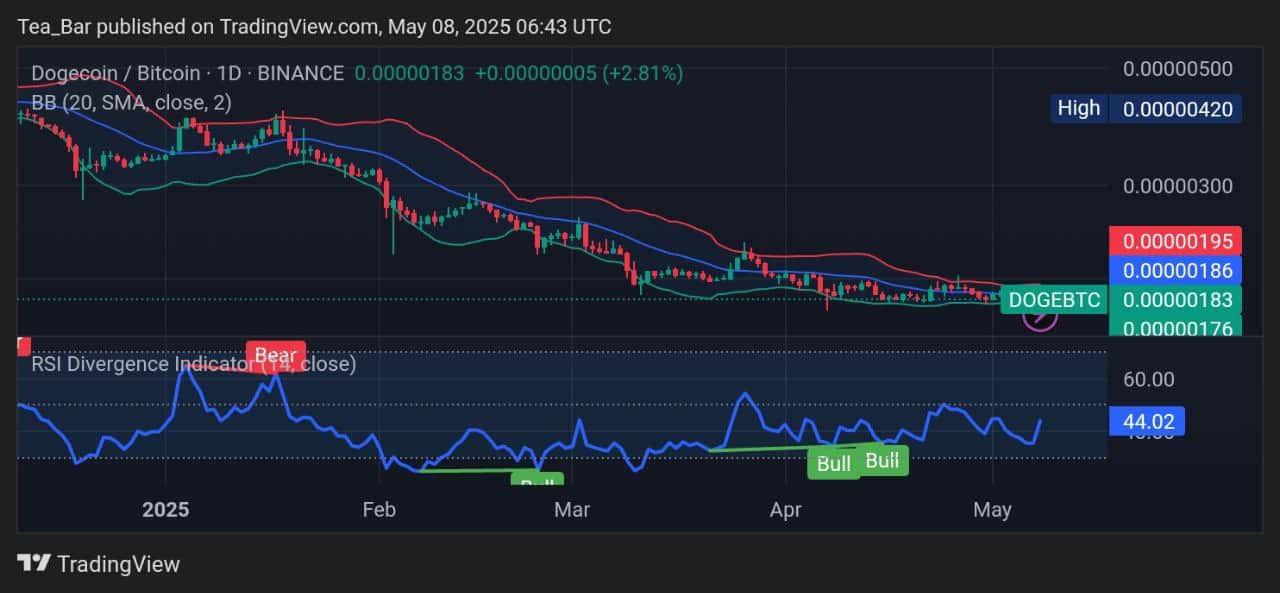Click the RSI Divergence Indicator legend

(193, 364)
